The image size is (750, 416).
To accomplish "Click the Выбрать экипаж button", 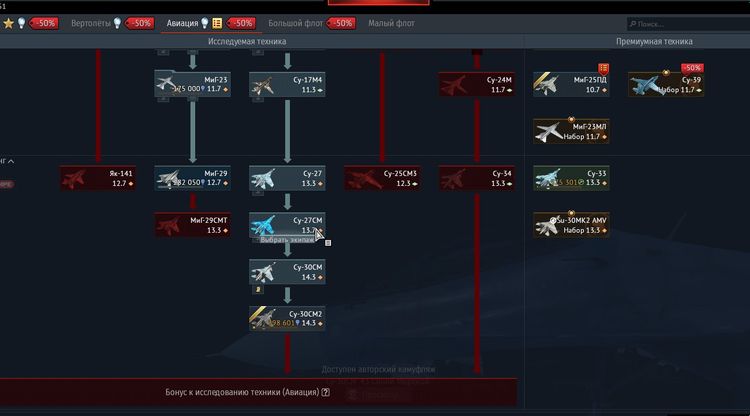I will tap(287, 240).
